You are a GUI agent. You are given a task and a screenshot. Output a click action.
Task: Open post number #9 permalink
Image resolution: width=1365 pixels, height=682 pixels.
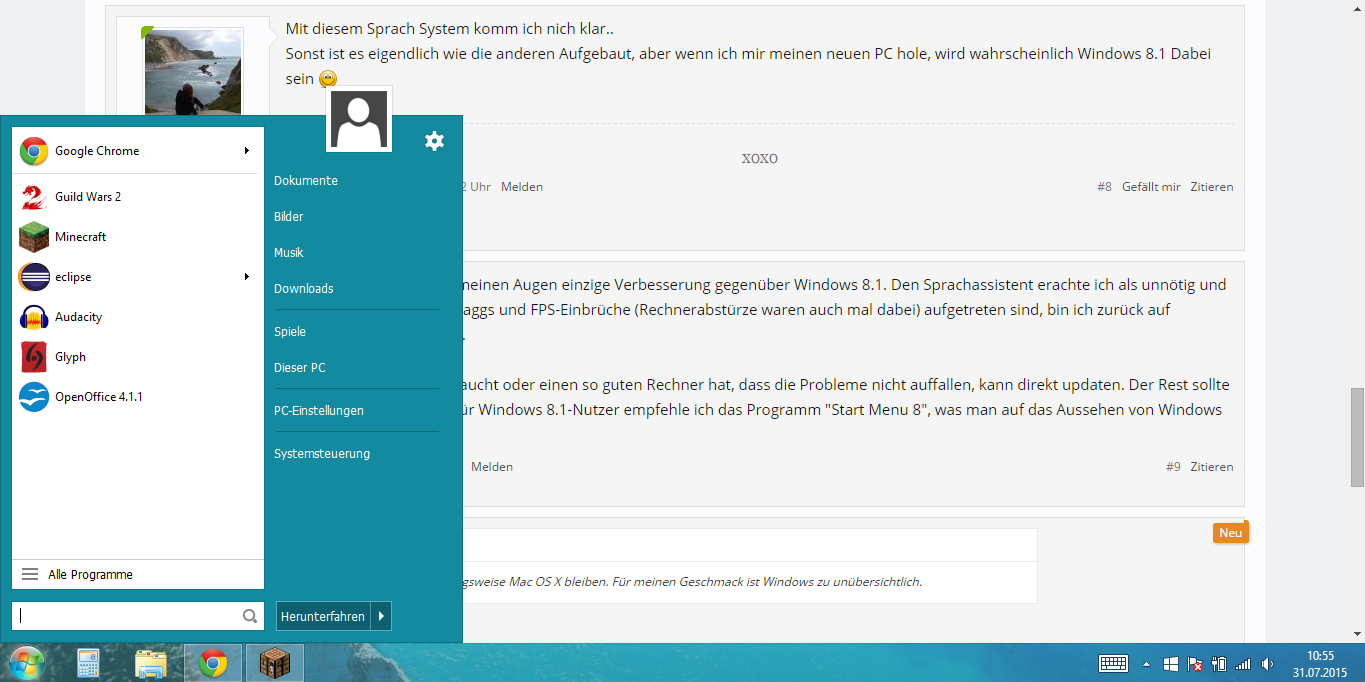(1173, 467)
